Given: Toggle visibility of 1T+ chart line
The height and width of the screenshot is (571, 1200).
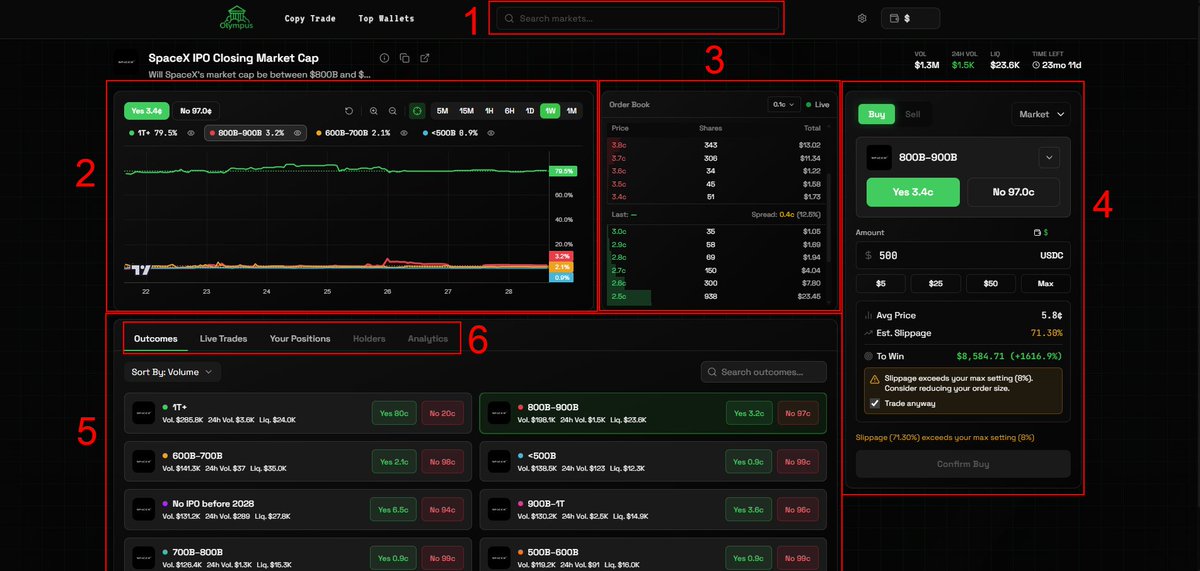Looking at the screenshot, I should [x=190, y=132].
